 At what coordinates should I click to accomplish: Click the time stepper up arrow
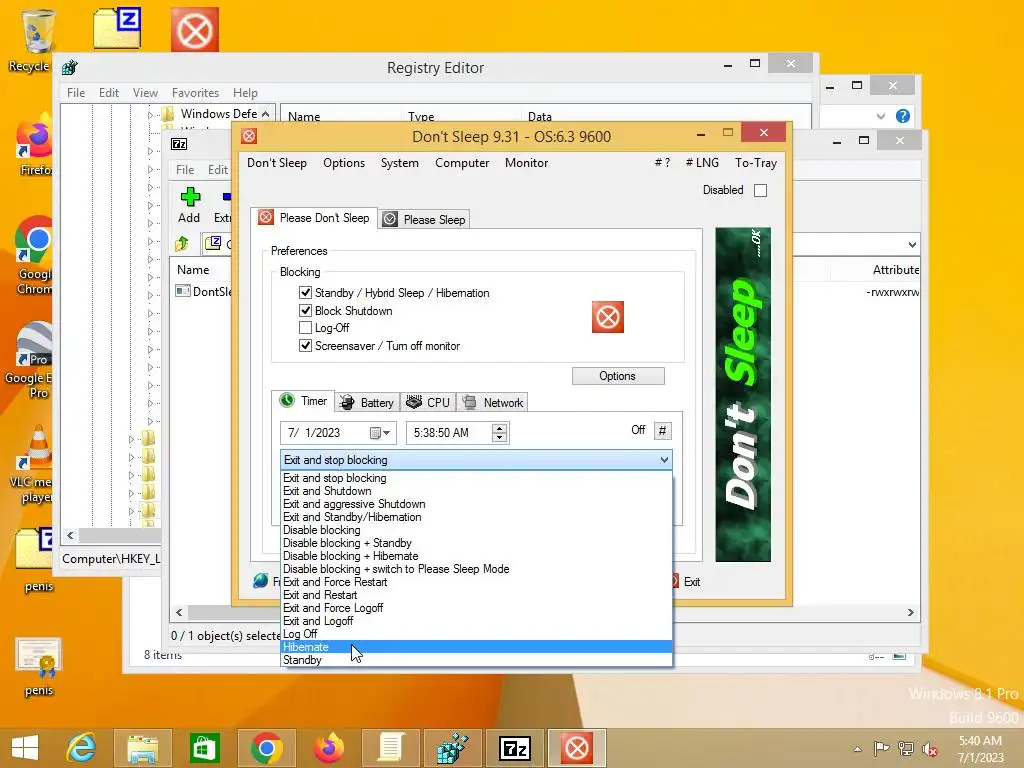500,428
